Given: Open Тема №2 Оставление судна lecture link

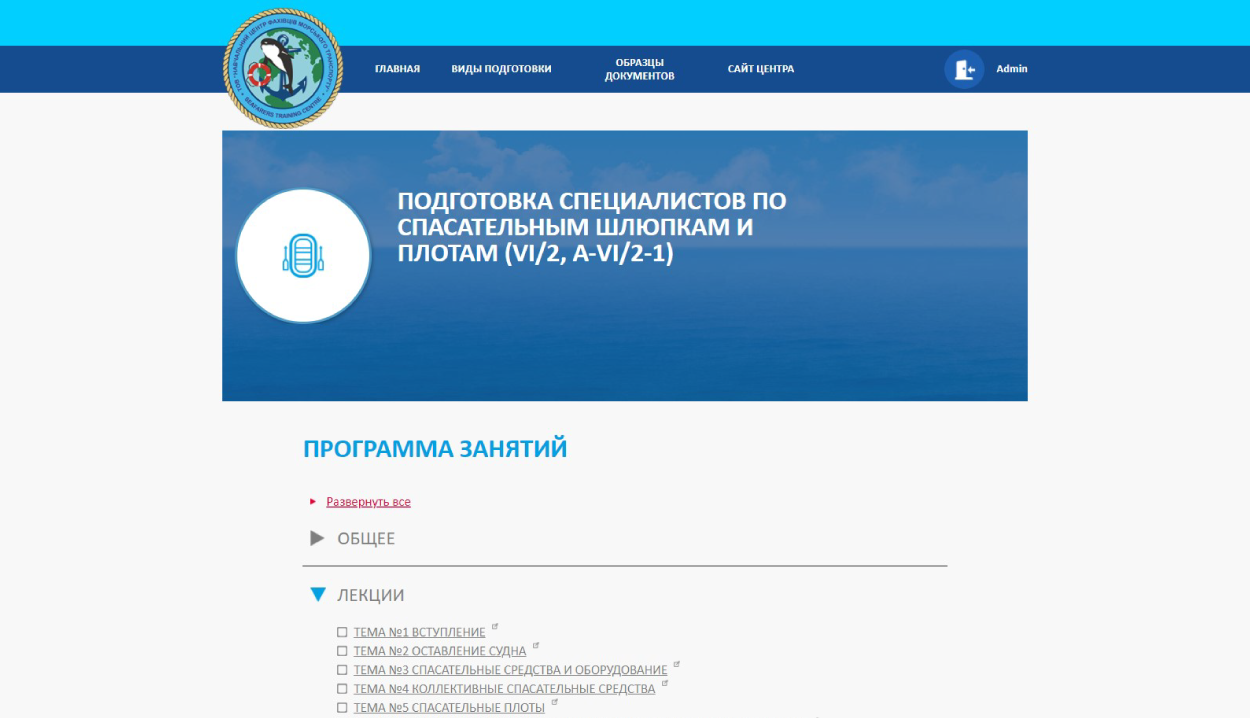Looking at the screenshot, I should (x=440, y=651).
